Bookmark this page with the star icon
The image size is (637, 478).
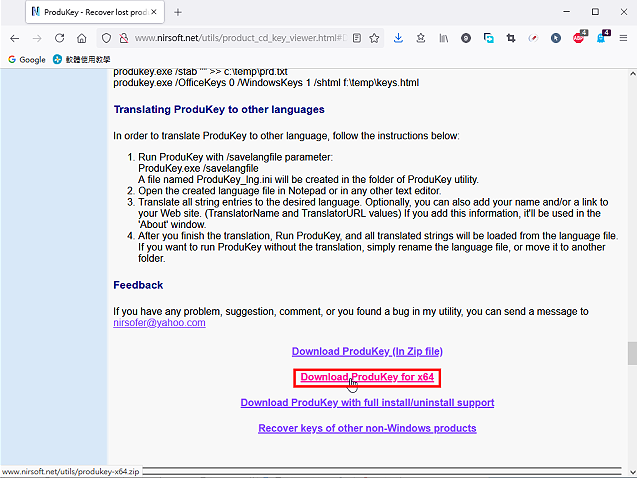click(374, 38)
